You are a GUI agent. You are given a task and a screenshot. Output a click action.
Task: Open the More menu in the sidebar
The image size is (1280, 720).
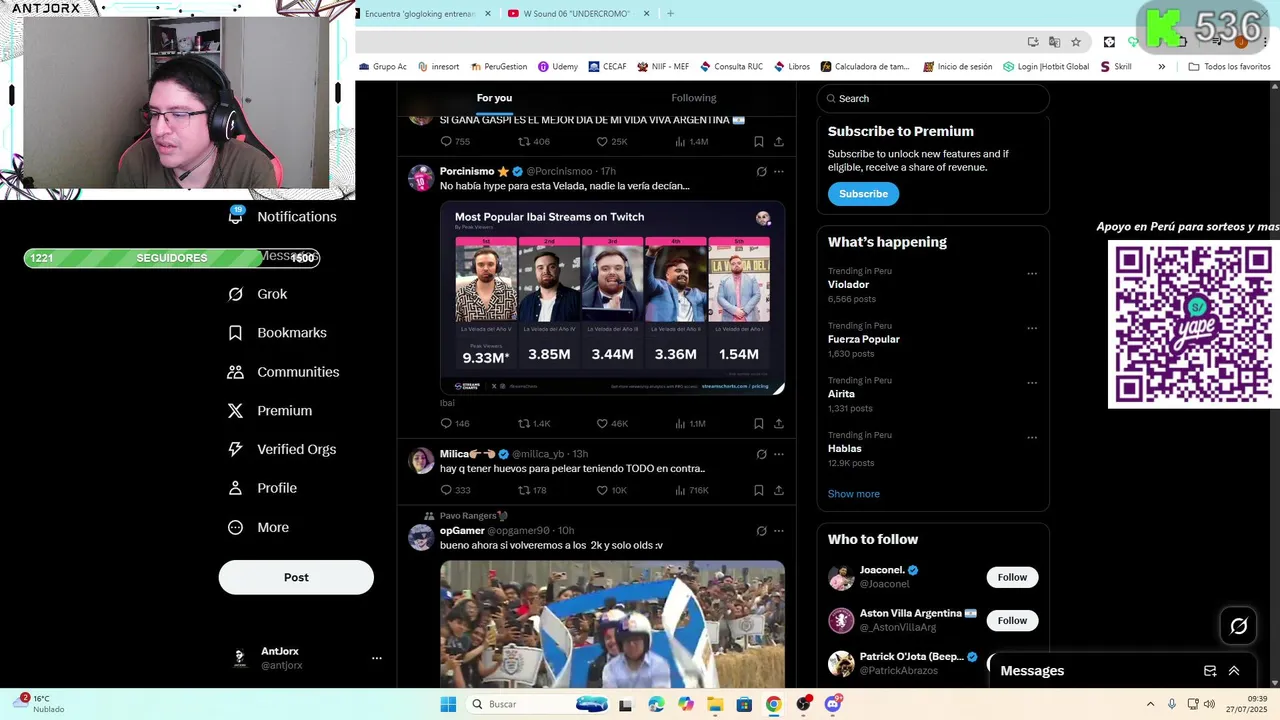click(x=258, y=527)
